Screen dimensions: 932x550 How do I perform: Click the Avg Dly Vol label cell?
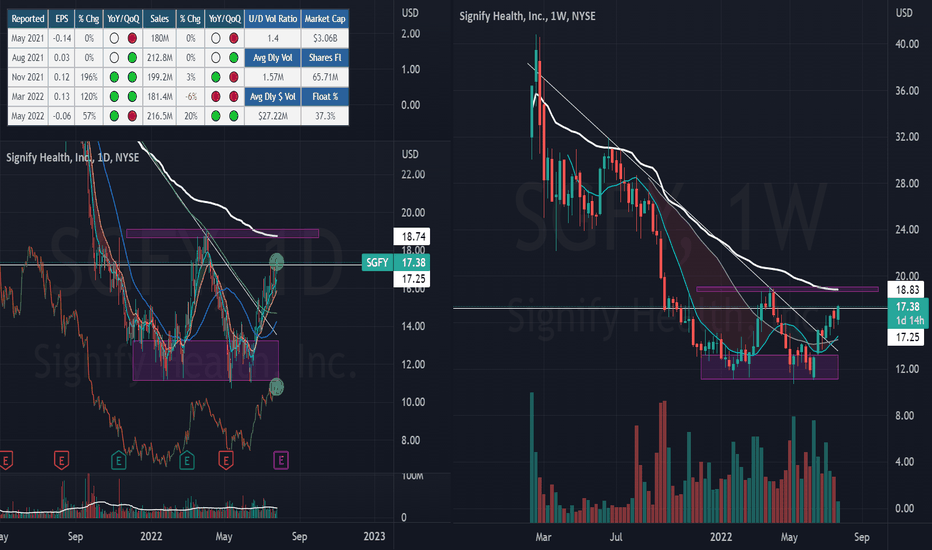pos(273,58)
